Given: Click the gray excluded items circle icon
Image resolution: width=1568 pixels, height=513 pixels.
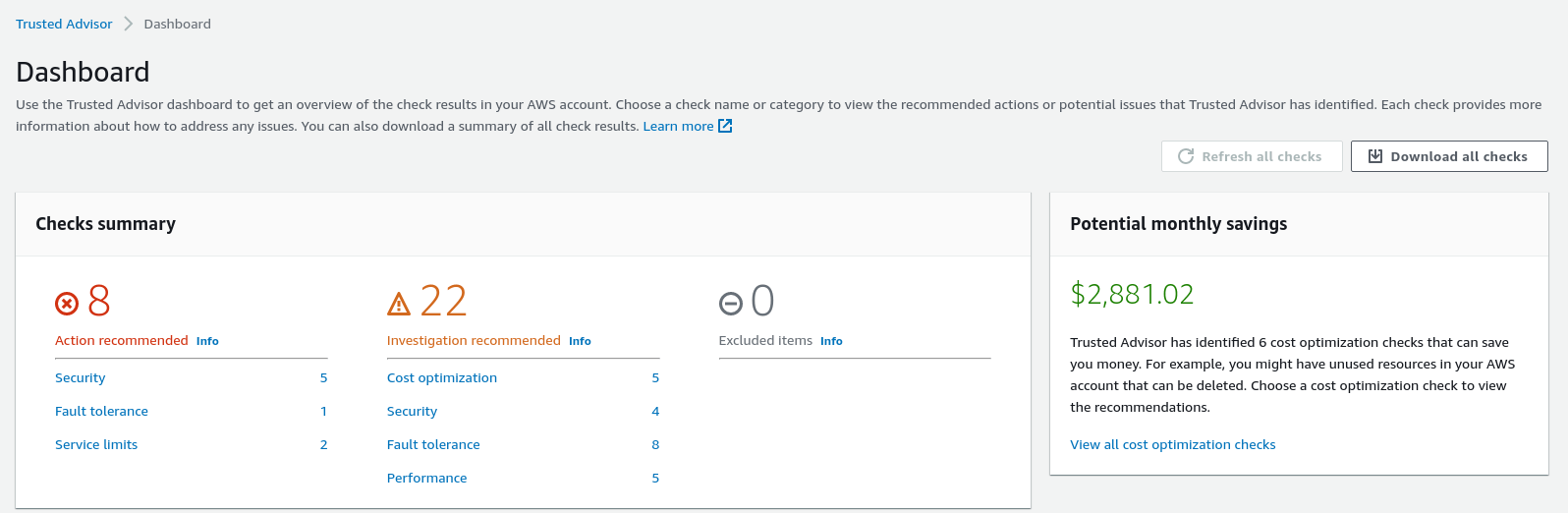Looking at the screenshot, I should pyautogui.click(x=731, y=304).
